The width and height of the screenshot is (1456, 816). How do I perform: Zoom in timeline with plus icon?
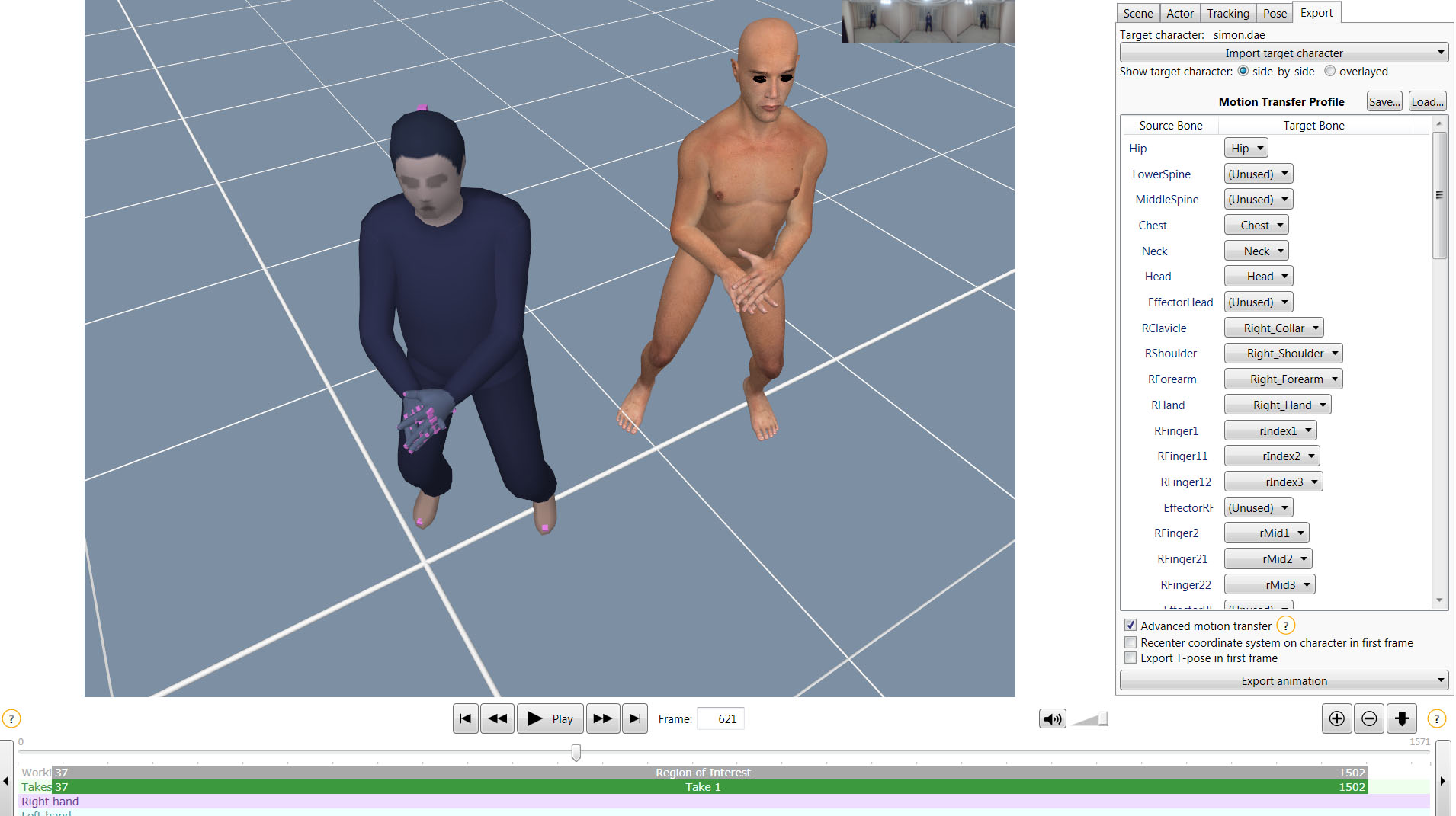tap(1336, 718)
